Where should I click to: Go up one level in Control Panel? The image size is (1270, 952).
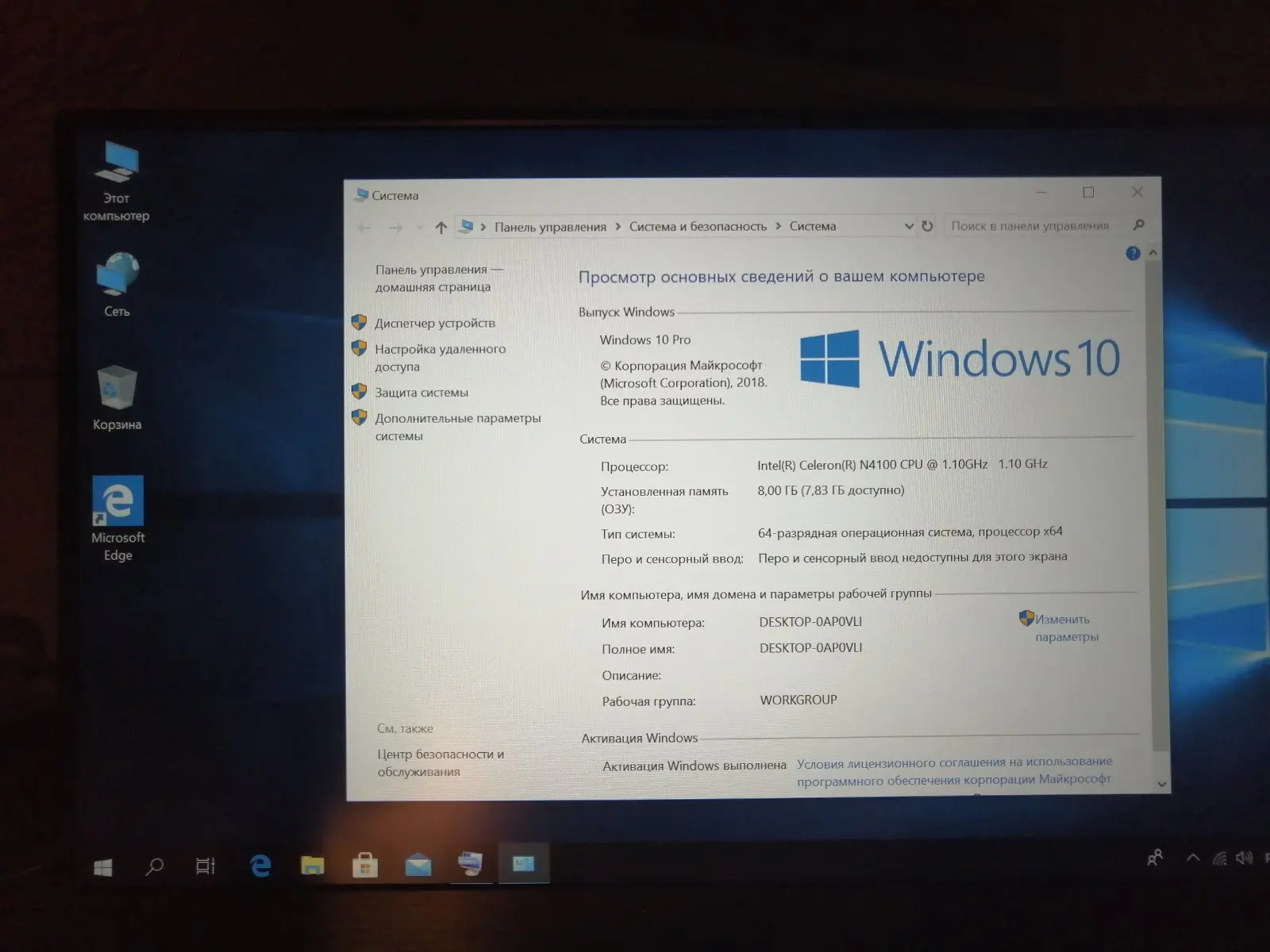point(441,228)
